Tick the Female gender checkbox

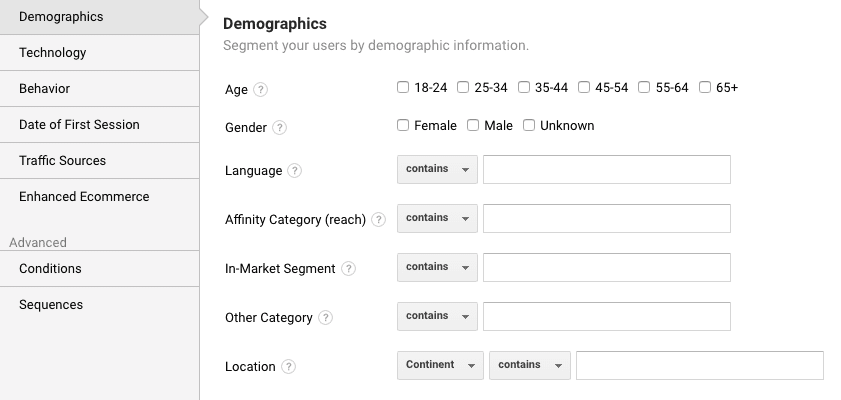(x=404, y=125)
